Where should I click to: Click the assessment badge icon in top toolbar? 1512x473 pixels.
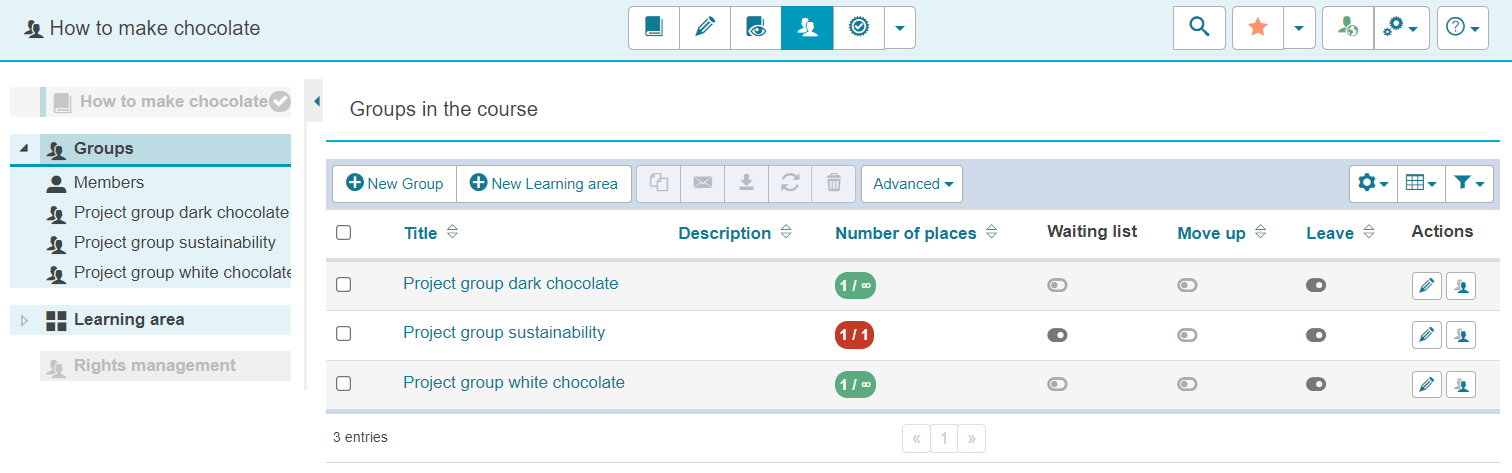coord(858,28)
